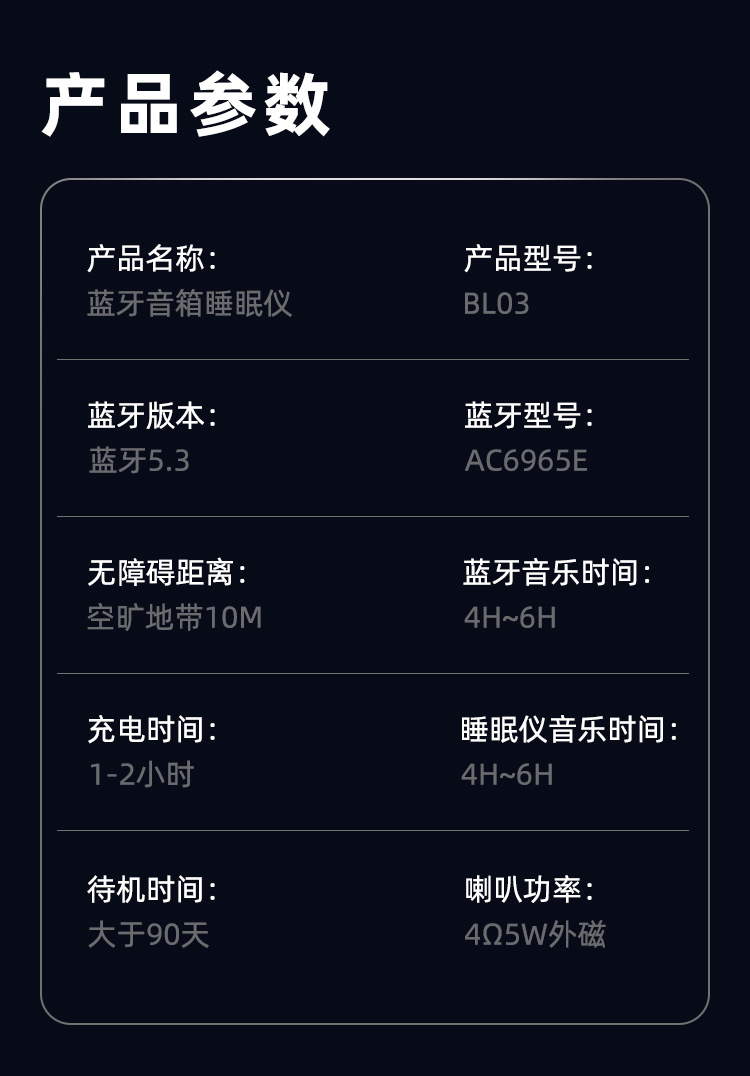The width and height of the screenshot is (750, 1076).
Task: Select the 产品名称 label
Action: (x=152, y=259)
